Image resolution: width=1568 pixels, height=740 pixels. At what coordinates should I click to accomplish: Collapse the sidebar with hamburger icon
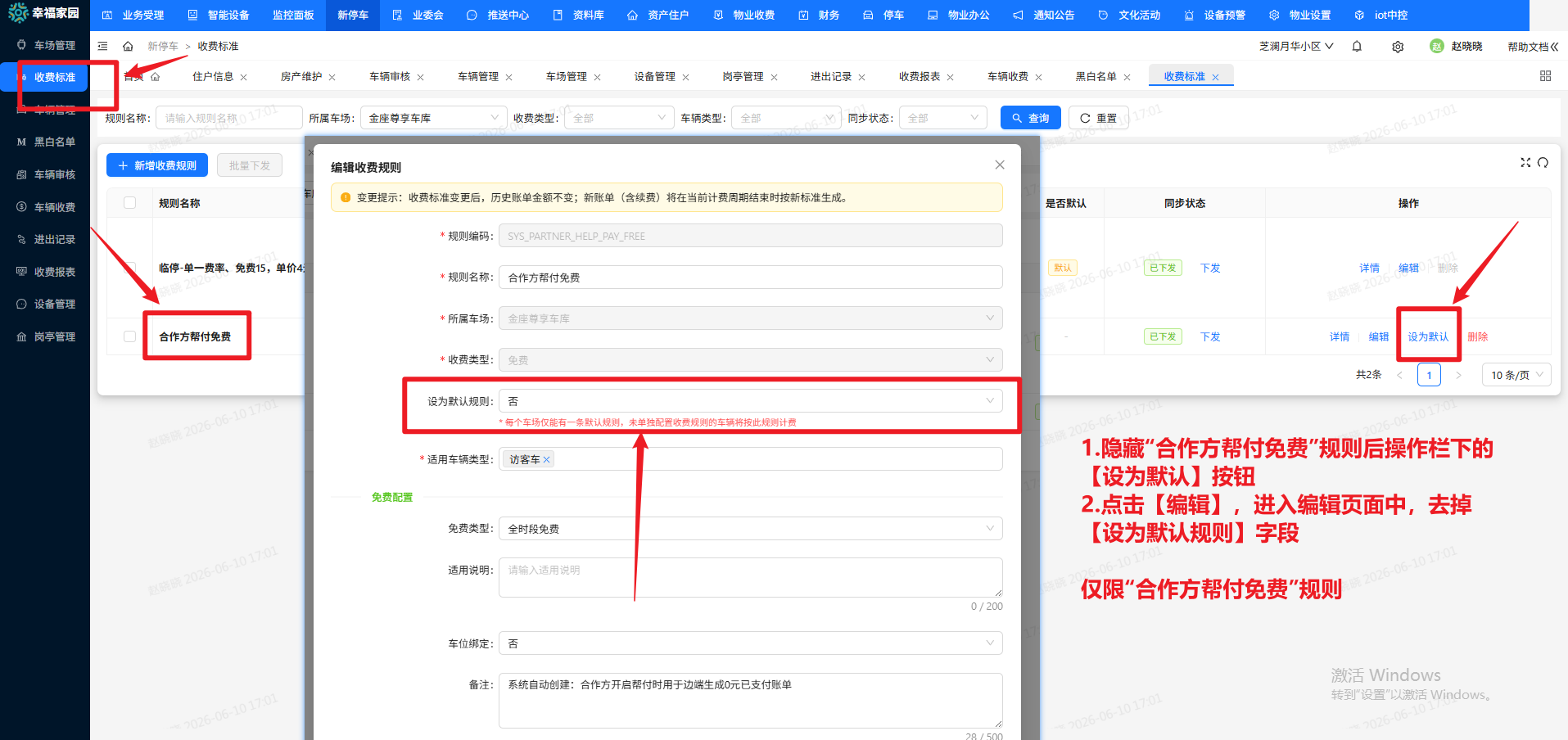pyautogui.click(x=102, y=47)
